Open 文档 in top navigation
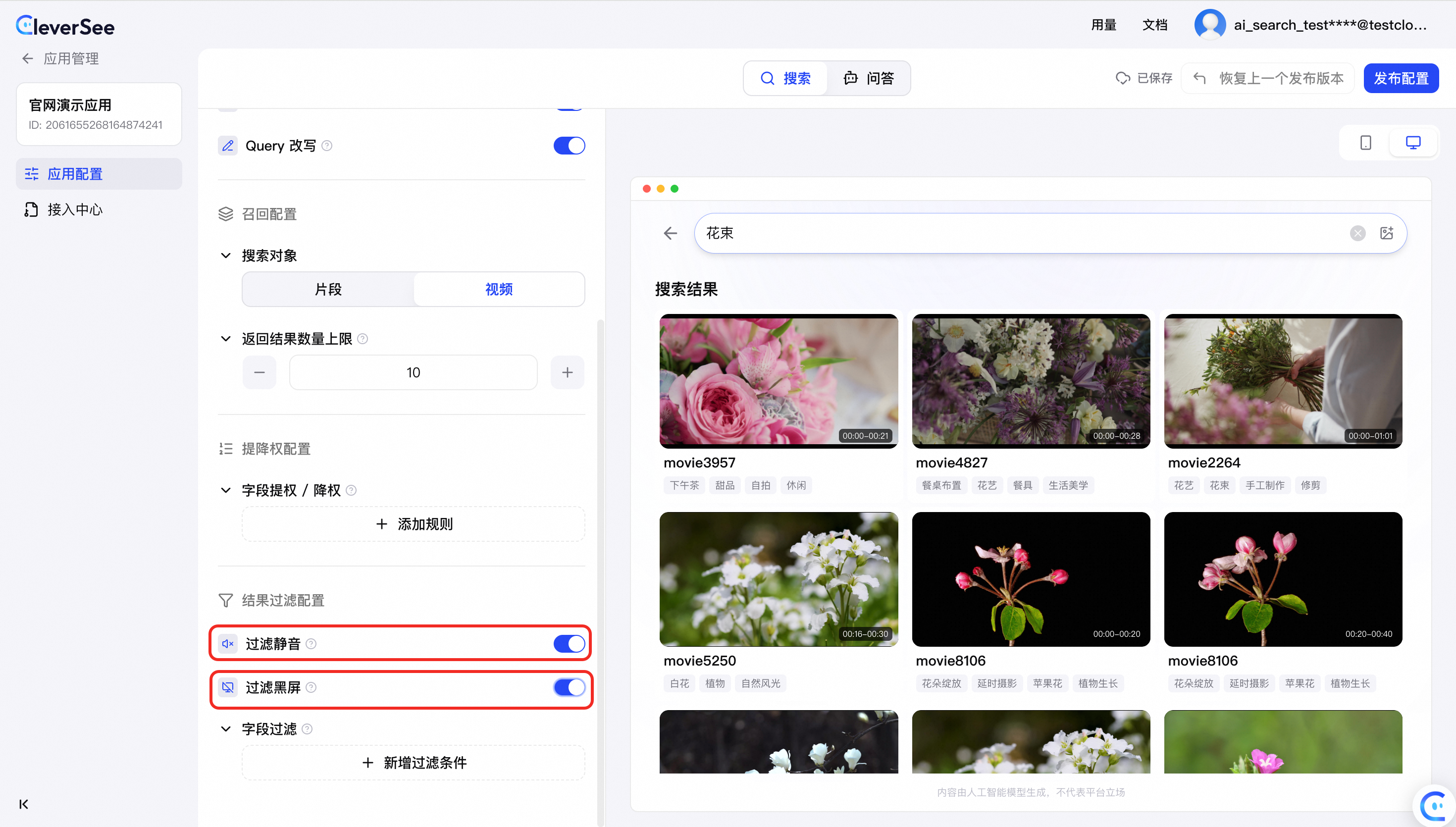Screen dimensions: 1456x827 point(1154,25)
